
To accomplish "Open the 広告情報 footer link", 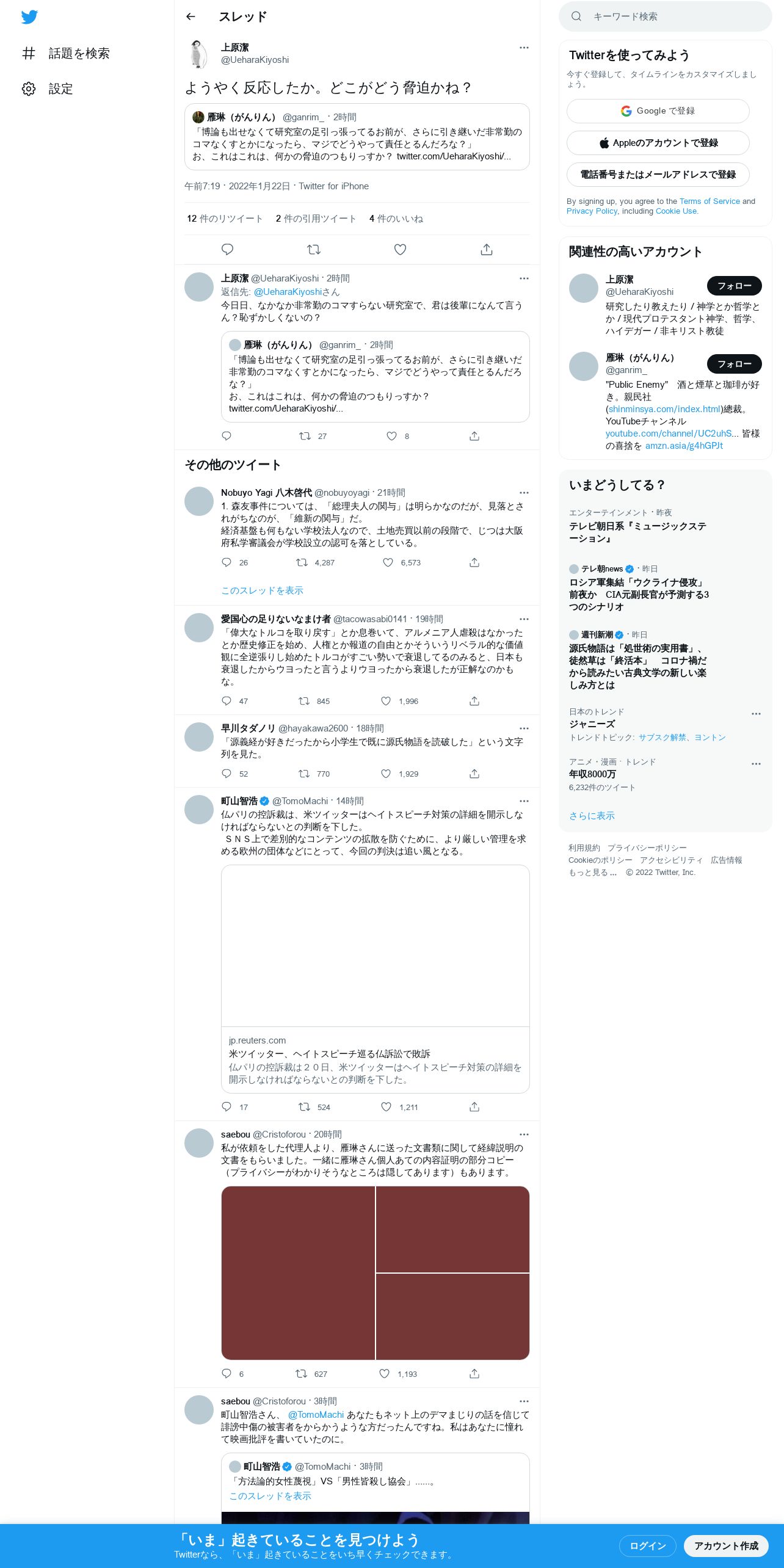I will coord(726,860).
